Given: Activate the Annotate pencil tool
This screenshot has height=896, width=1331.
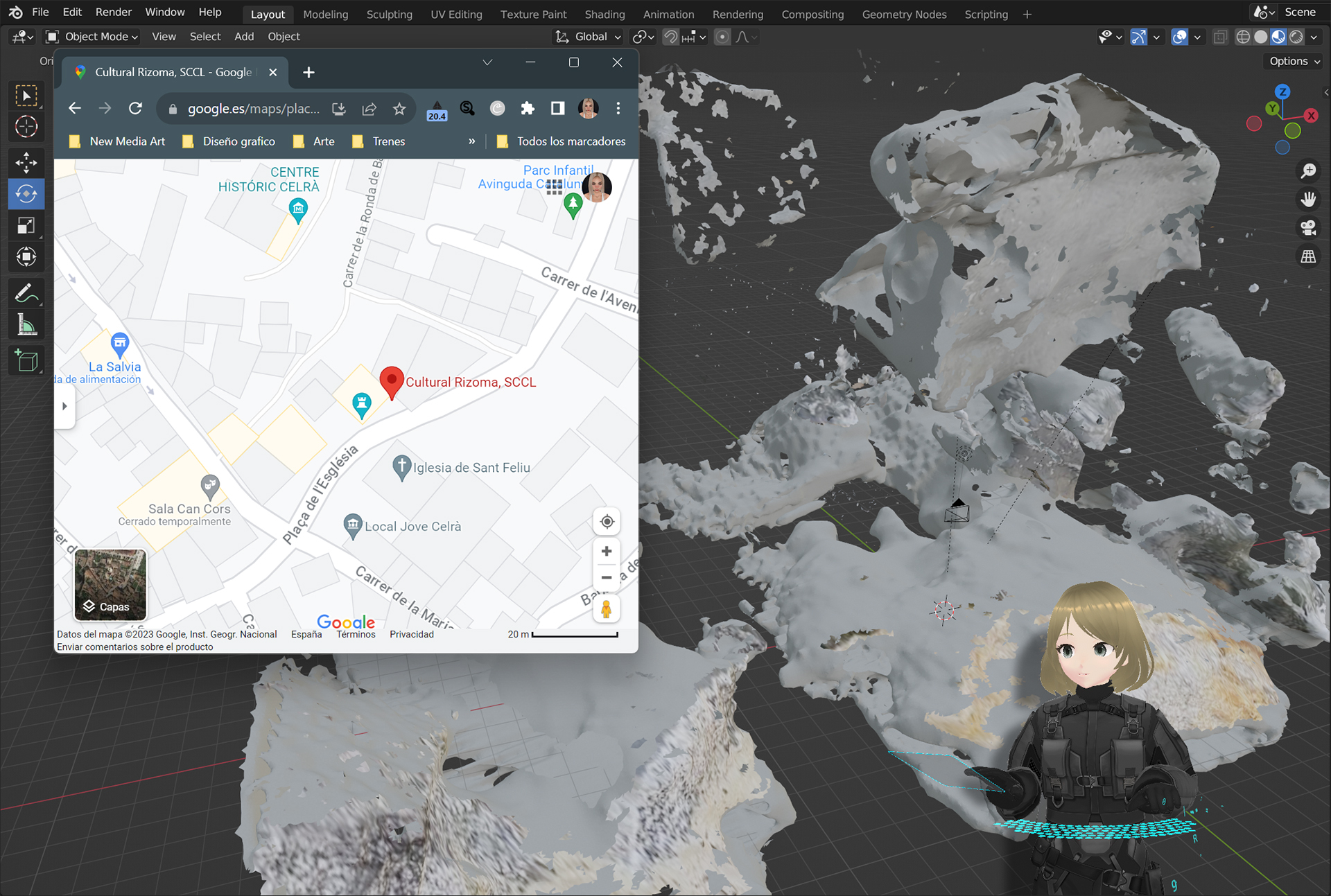Looking at the screenshot, I should click(x=26, y=293).
